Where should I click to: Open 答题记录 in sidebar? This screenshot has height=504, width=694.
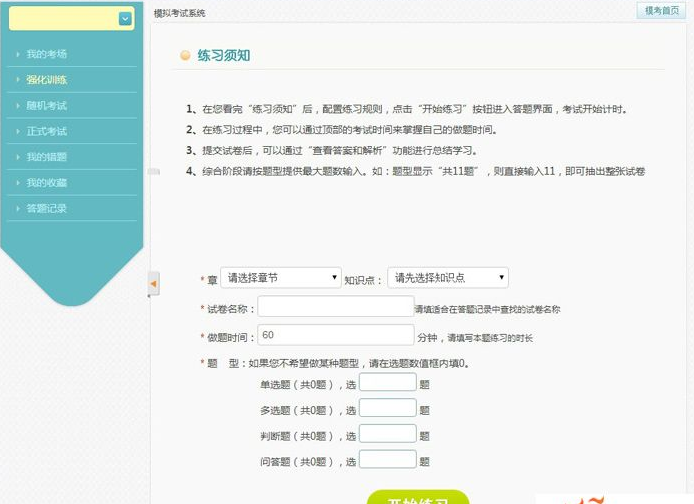click(x=46, y=208)
